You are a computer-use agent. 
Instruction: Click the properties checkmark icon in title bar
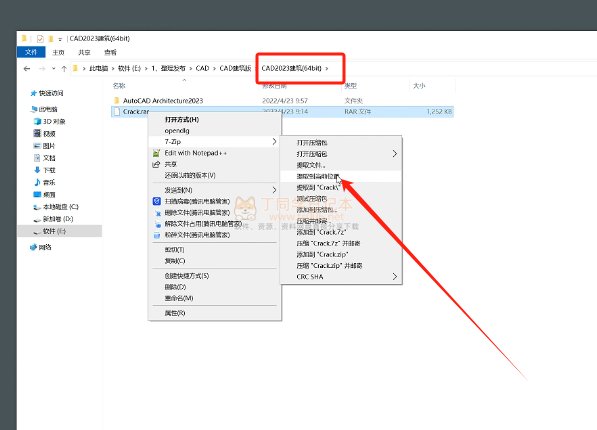pyautogui.click(x=40, y=39)
